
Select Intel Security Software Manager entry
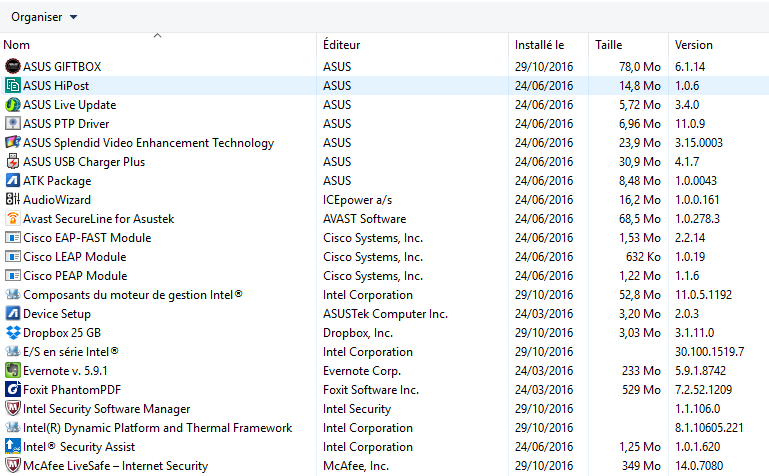click(106, 409)
